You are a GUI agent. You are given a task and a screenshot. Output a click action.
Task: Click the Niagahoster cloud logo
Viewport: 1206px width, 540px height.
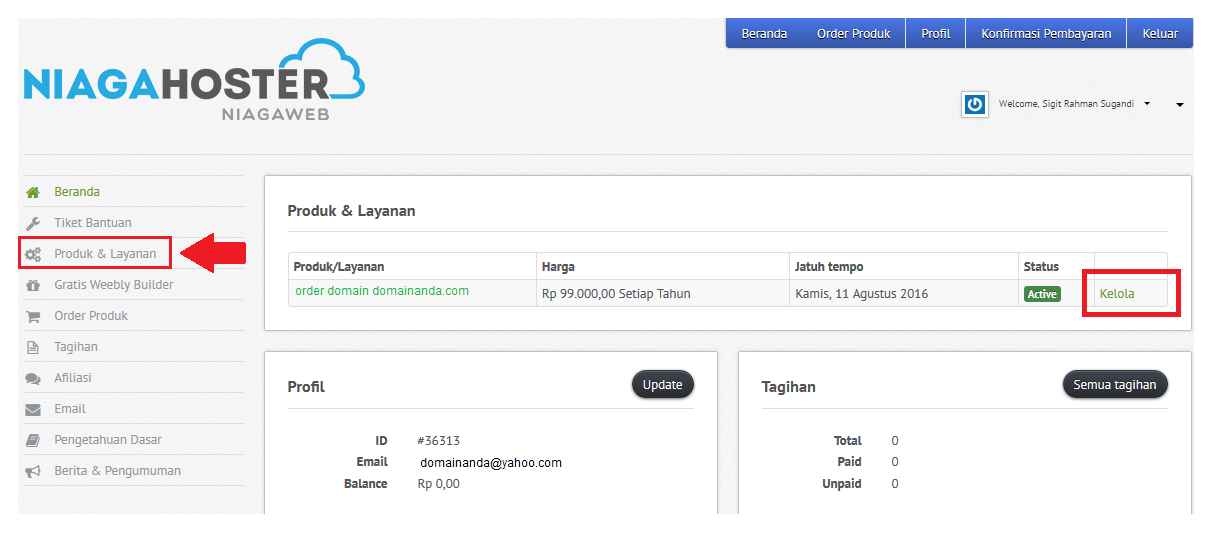coord(194,80)
